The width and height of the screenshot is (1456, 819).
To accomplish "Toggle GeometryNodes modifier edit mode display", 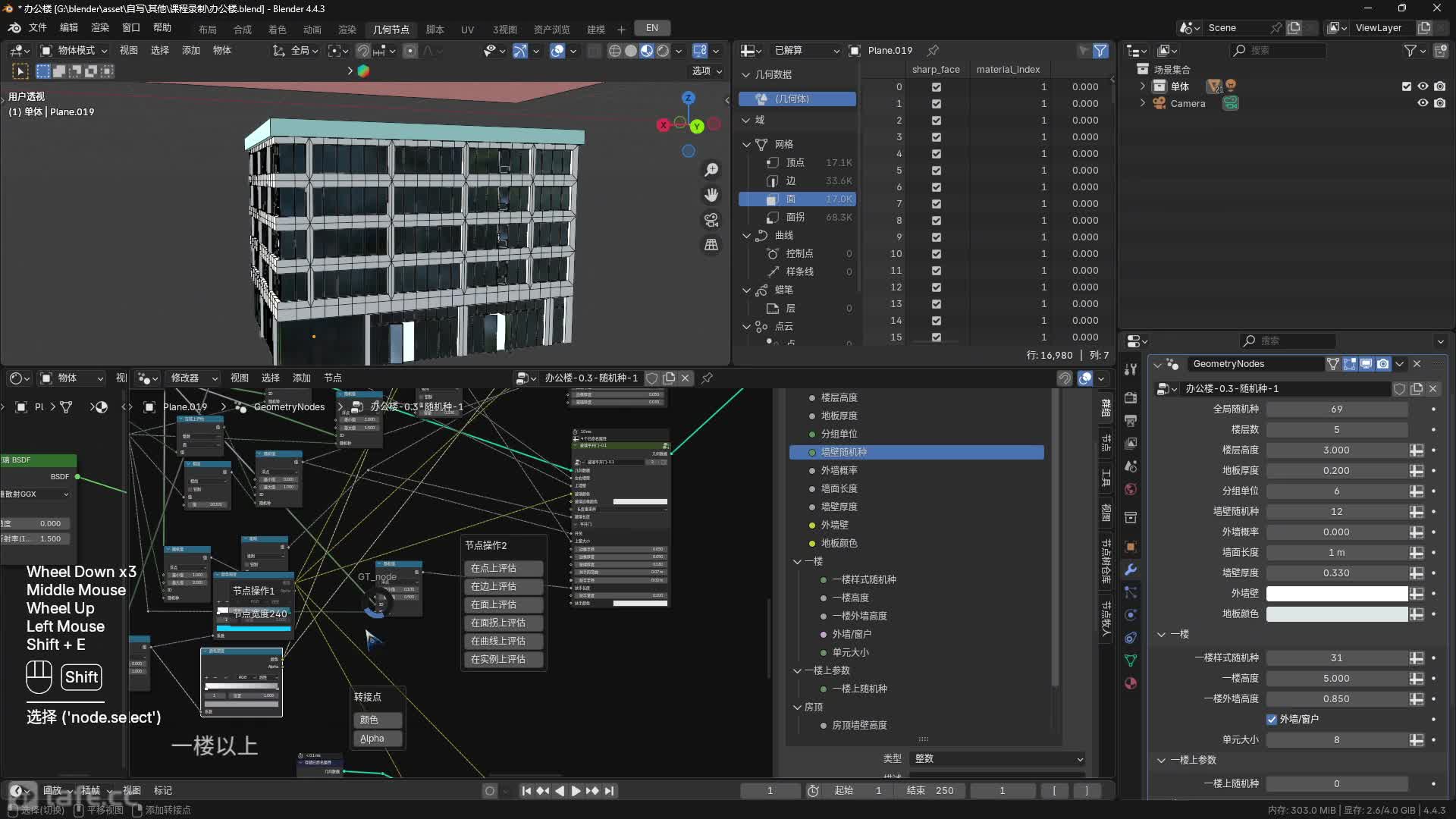I will (1350, 364).
